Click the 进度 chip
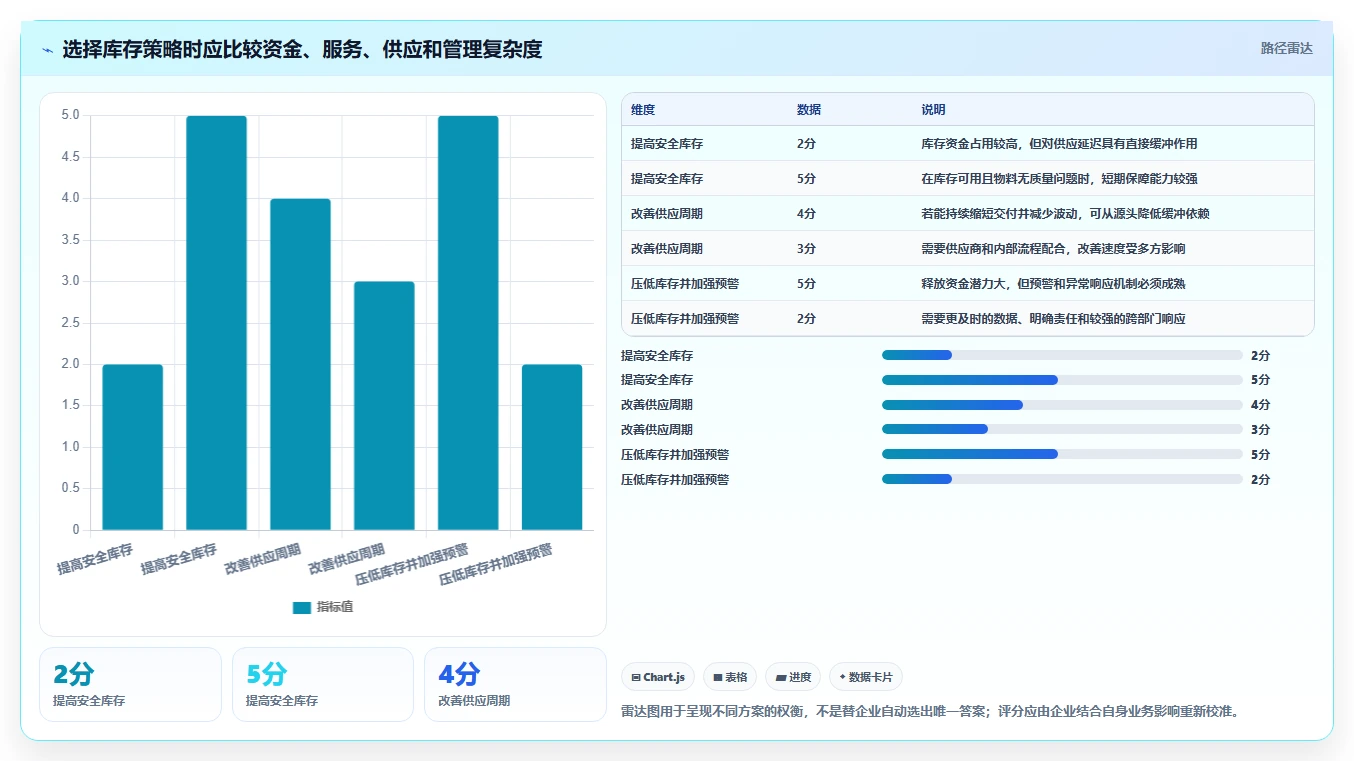The width and height of the screenshot is (1354, 761). tap(793, 677)
